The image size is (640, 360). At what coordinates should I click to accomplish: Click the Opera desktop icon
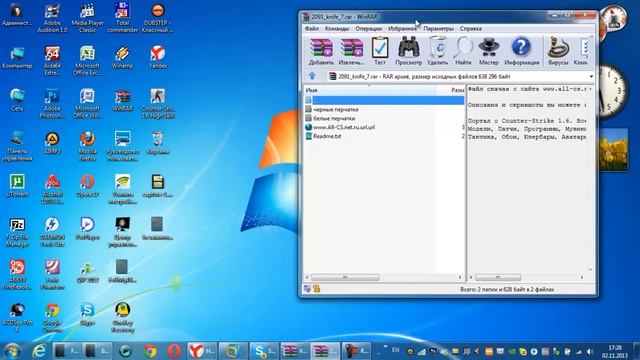(x=87, y=186)
